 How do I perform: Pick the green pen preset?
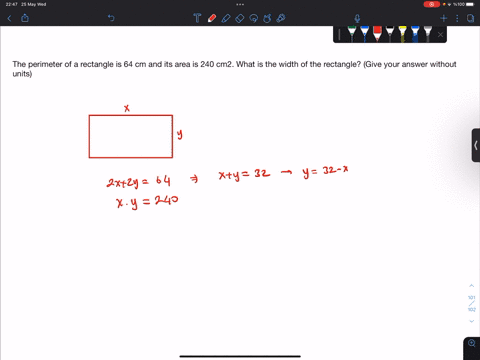tap(352, 34)
